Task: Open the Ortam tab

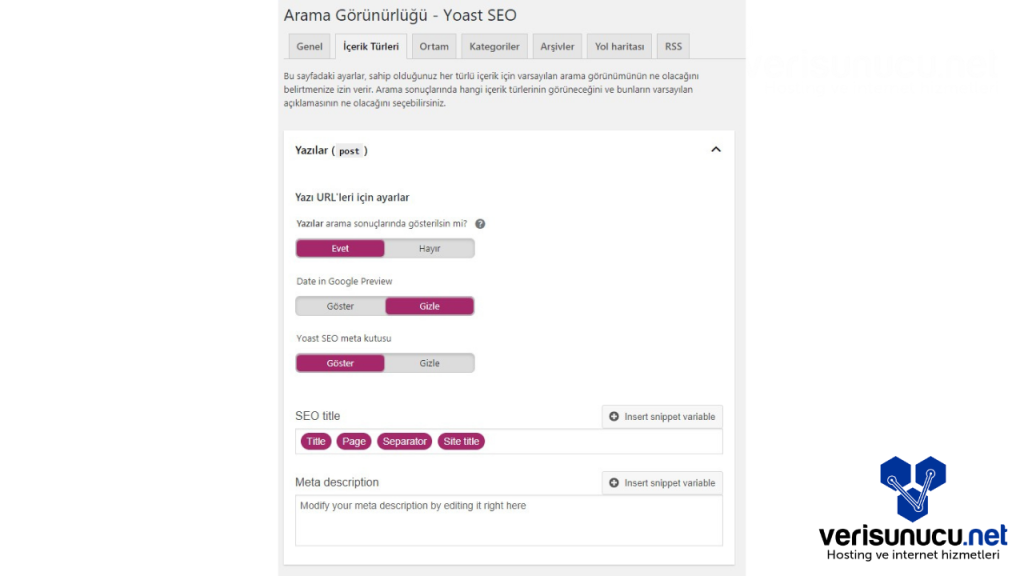Action: click(434, 47)
